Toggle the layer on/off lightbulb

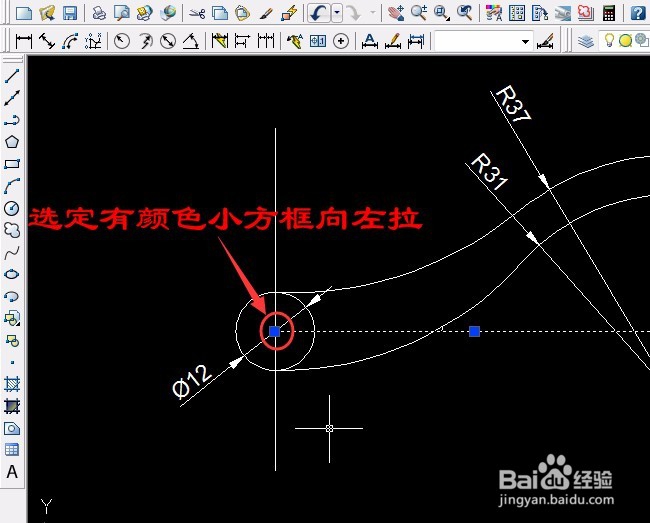(609, 41)
